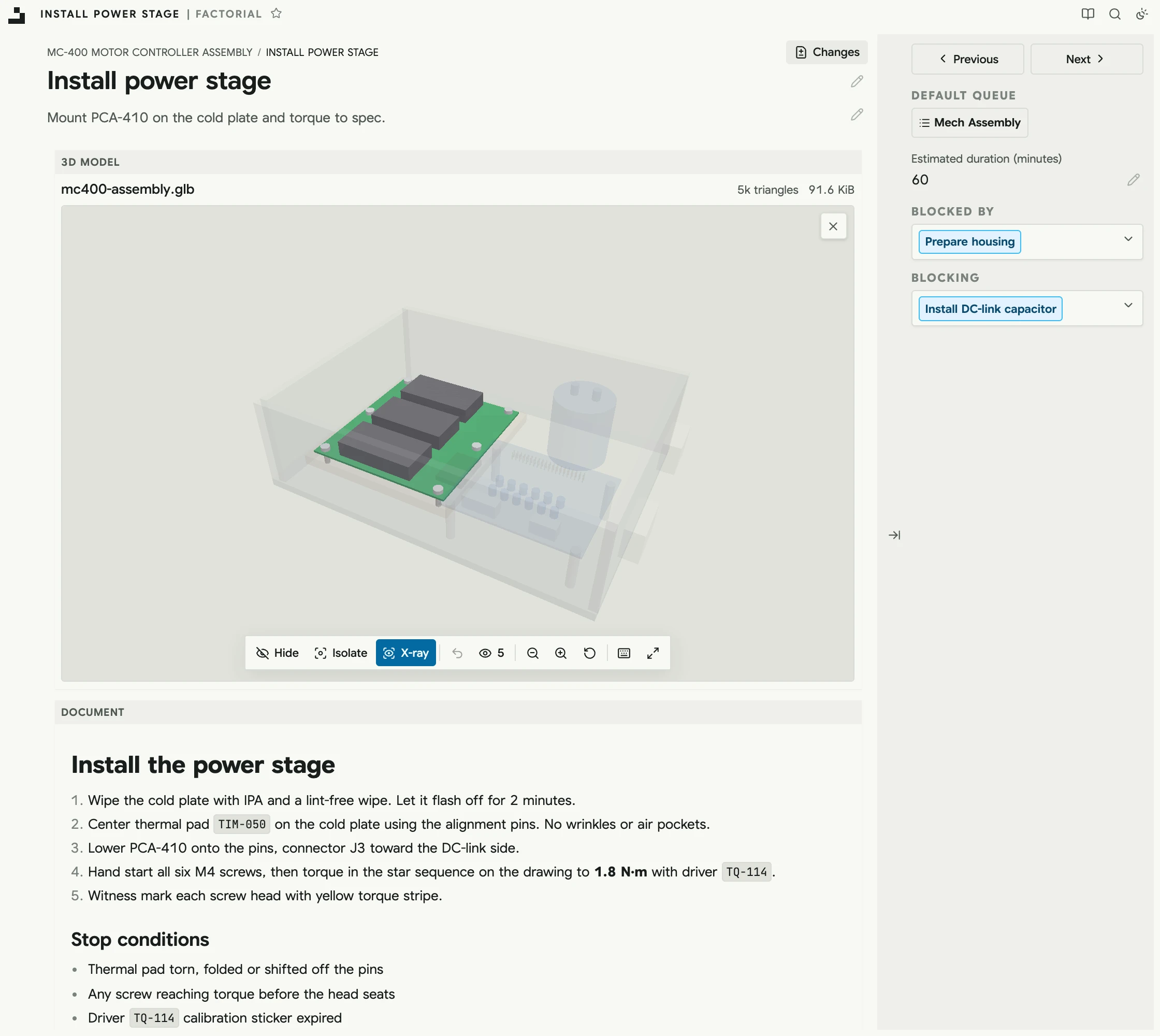
Task: Zoom out of the 3D model
Action: tap(533, 653)
